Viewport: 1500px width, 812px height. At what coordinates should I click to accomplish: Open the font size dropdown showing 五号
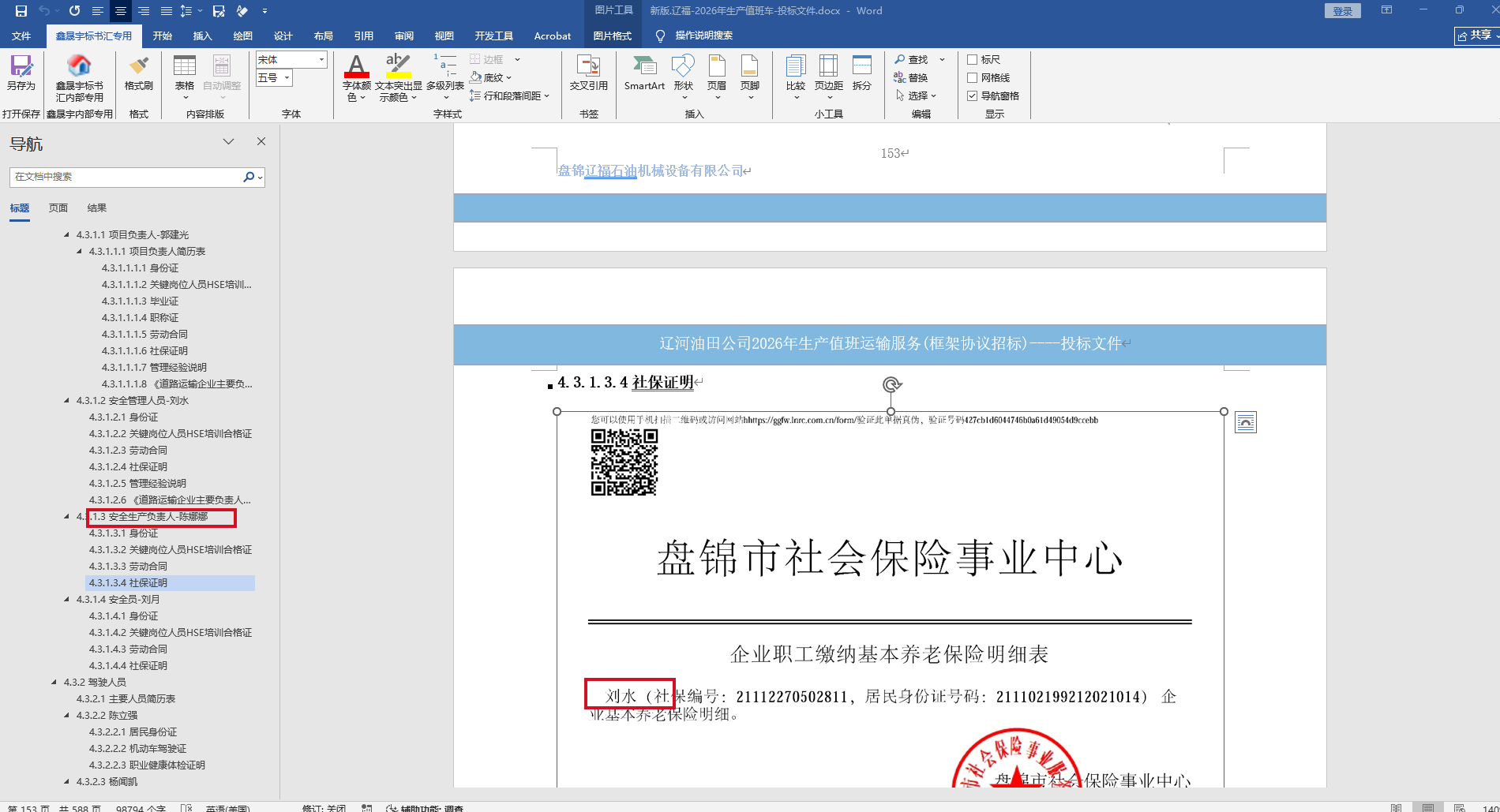287,78
